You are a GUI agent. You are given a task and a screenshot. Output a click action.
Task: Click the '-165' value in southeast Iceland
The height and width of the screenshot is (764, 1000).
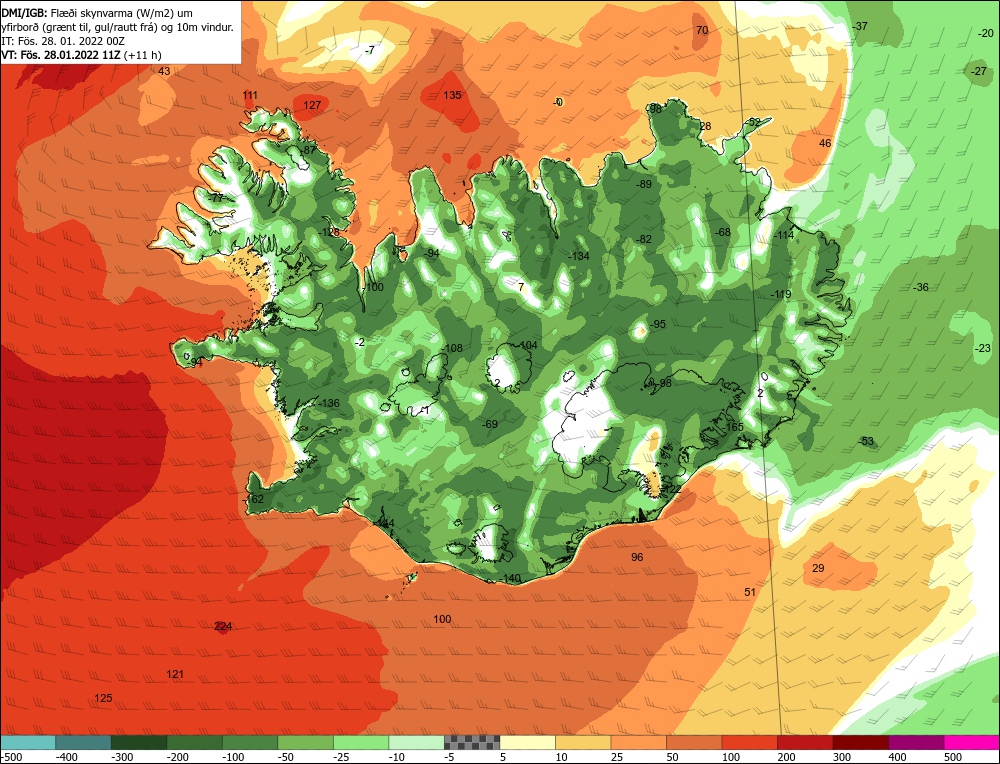pos(734,427)
